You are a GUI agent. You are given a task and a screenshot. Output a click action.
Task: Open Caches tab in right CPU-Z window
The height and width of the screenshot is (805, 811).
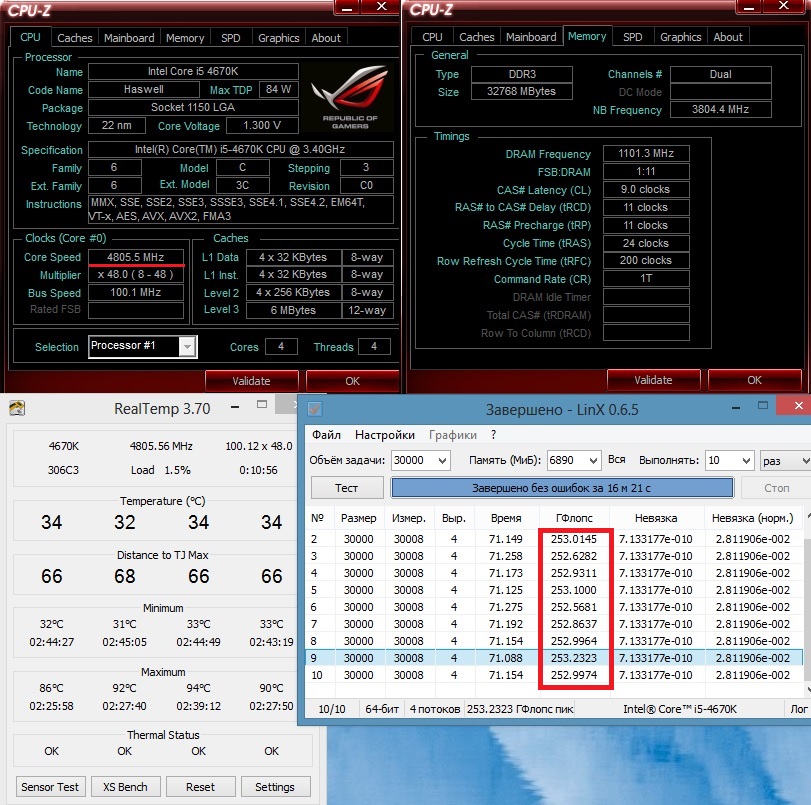pyautogui.click(x=476, y=37)
